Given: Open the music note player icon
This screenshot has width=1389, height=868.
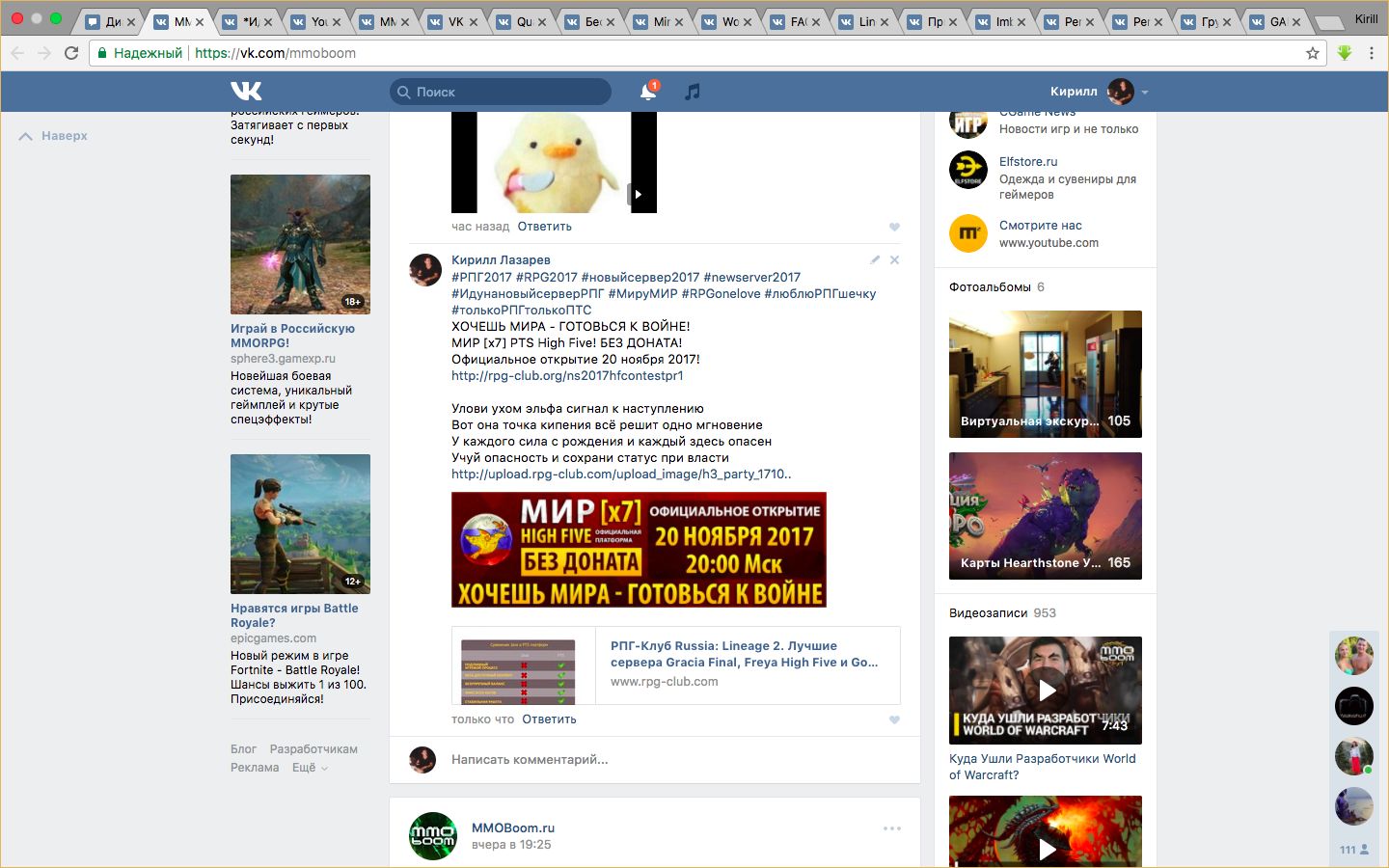Looking at the screenshot, I should click(x=693, y=92).
